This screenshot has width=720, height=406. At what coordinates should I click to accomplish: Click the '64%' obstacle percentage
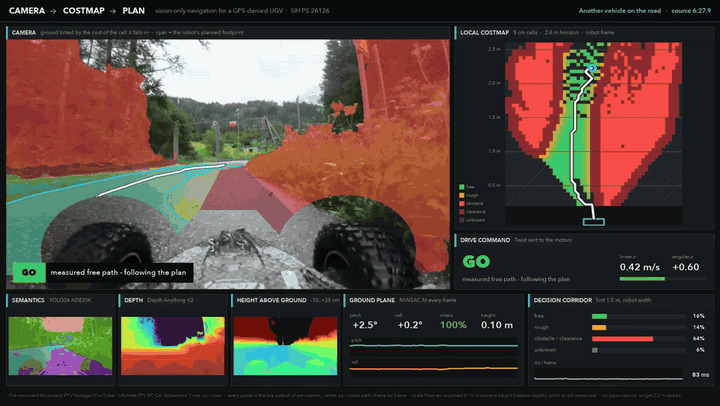pyautogui.click(x=698, y=338)
